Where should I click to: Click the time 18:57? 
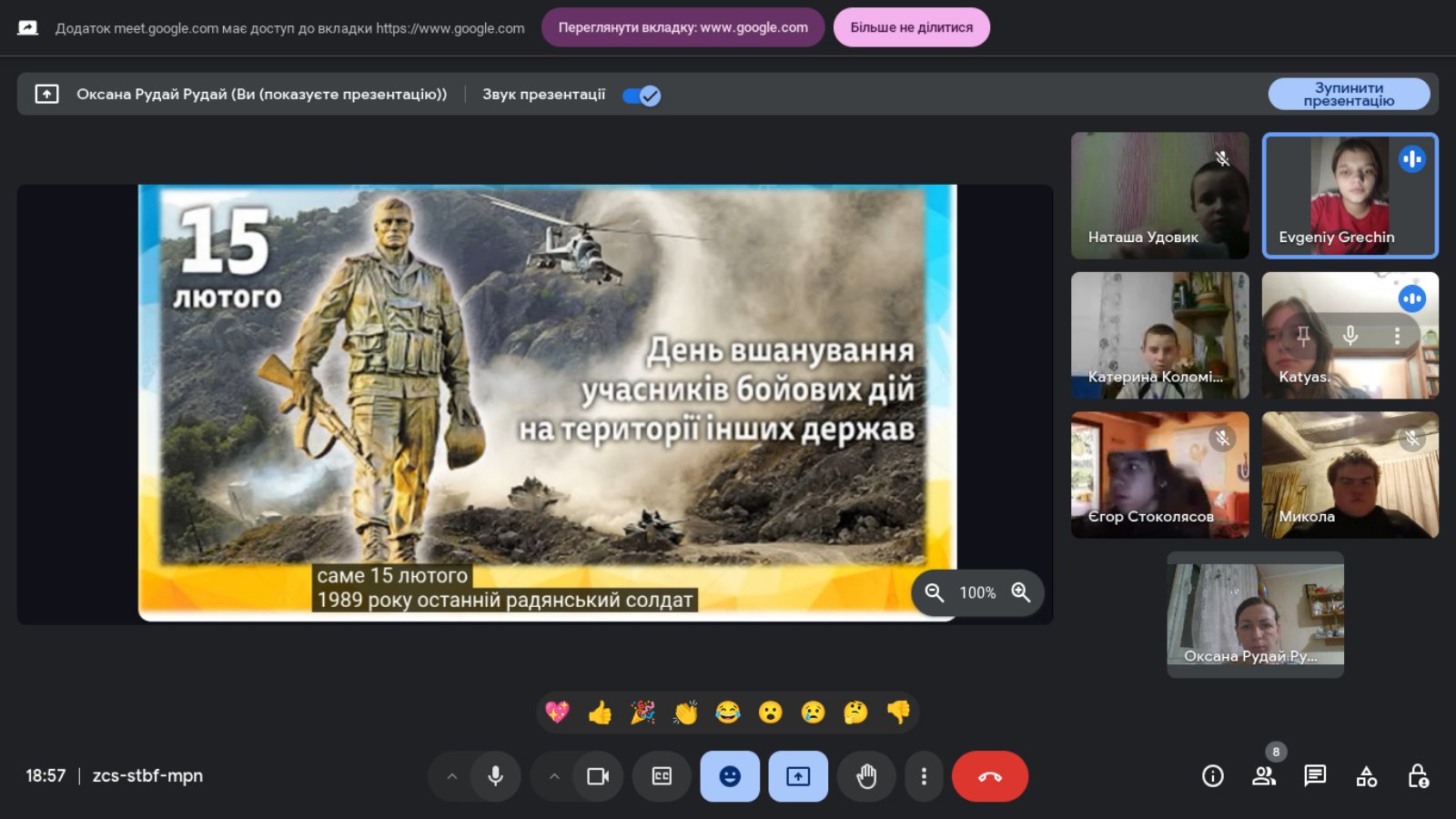click(x=45, y=776)
